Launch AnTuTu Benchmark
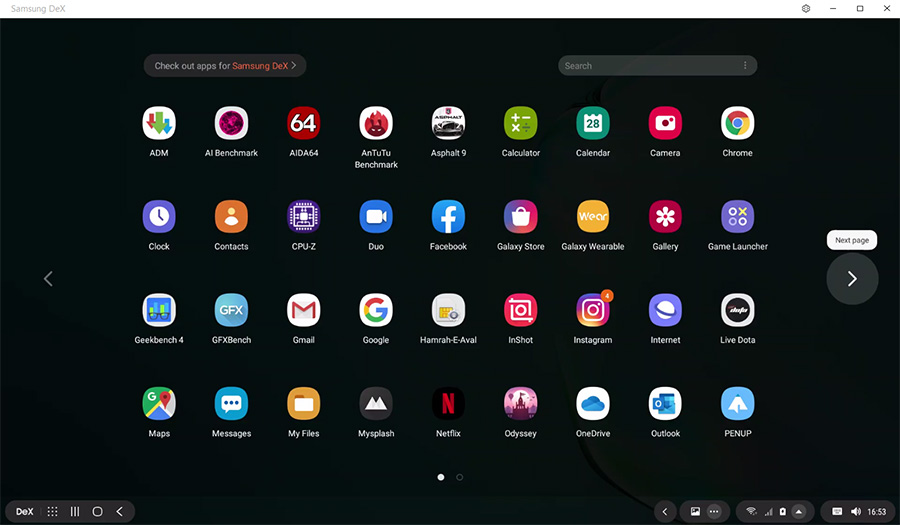900x525 pixels. [x=376, y=123]
